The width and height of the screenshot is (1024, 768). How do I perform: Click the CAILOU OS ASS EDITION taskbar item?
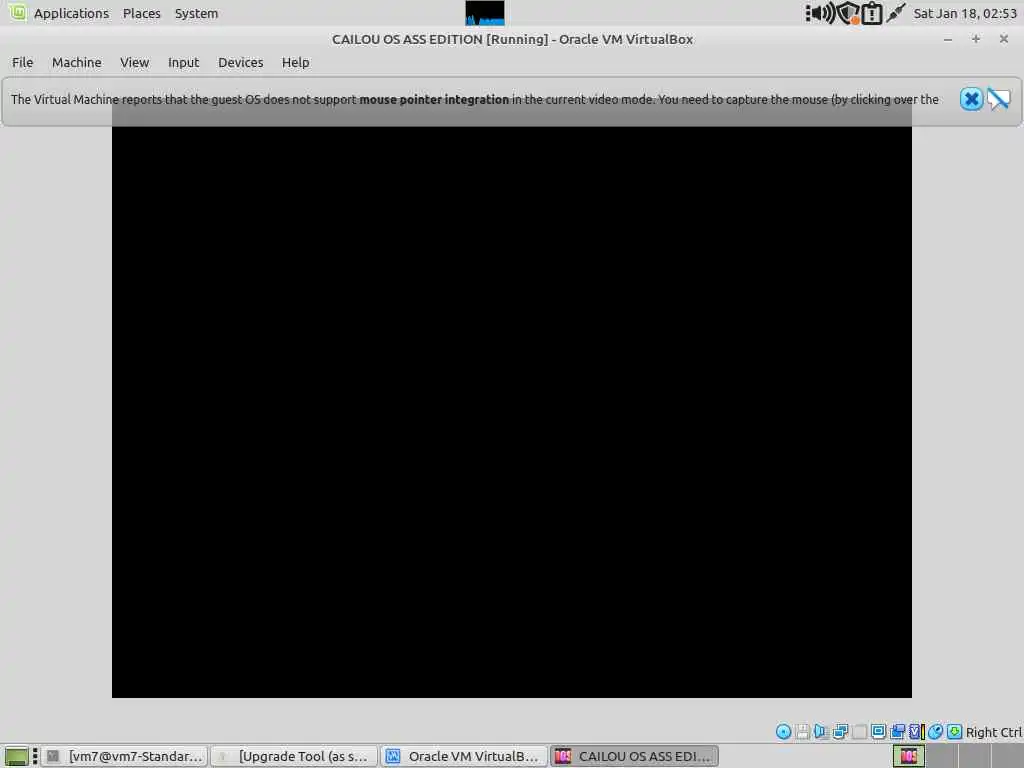click(634, 756)
